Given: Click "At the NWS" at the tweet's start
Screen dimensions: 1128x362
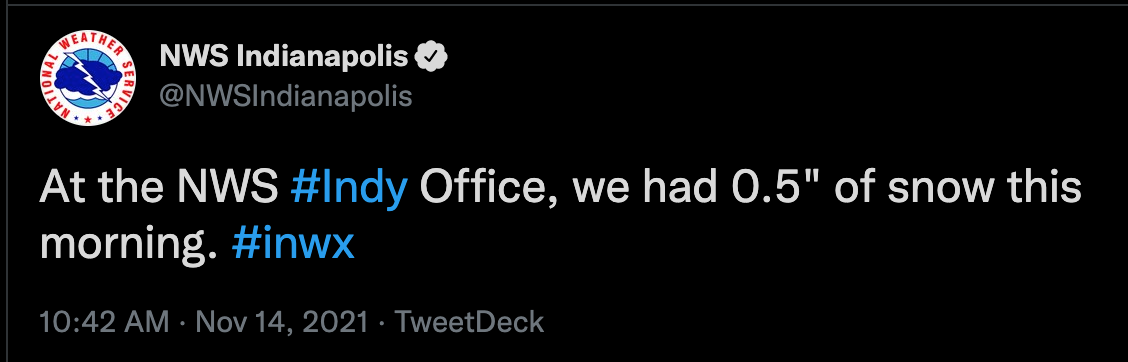Looking at the screenshot, I should [x=159, y=188].
